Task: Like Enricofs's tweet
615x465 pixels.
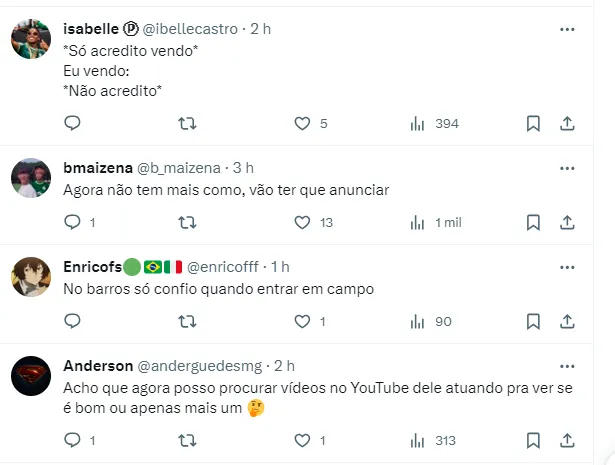Action: click(x=303, y=321)
